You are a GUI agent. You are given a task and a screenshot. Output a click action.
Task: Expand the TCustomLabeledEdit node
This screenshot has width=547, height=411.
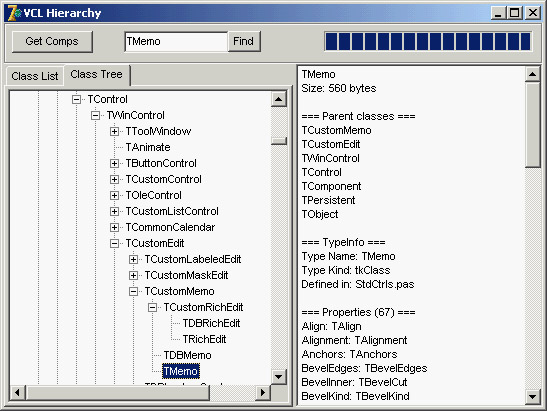[x=133, y=260]
